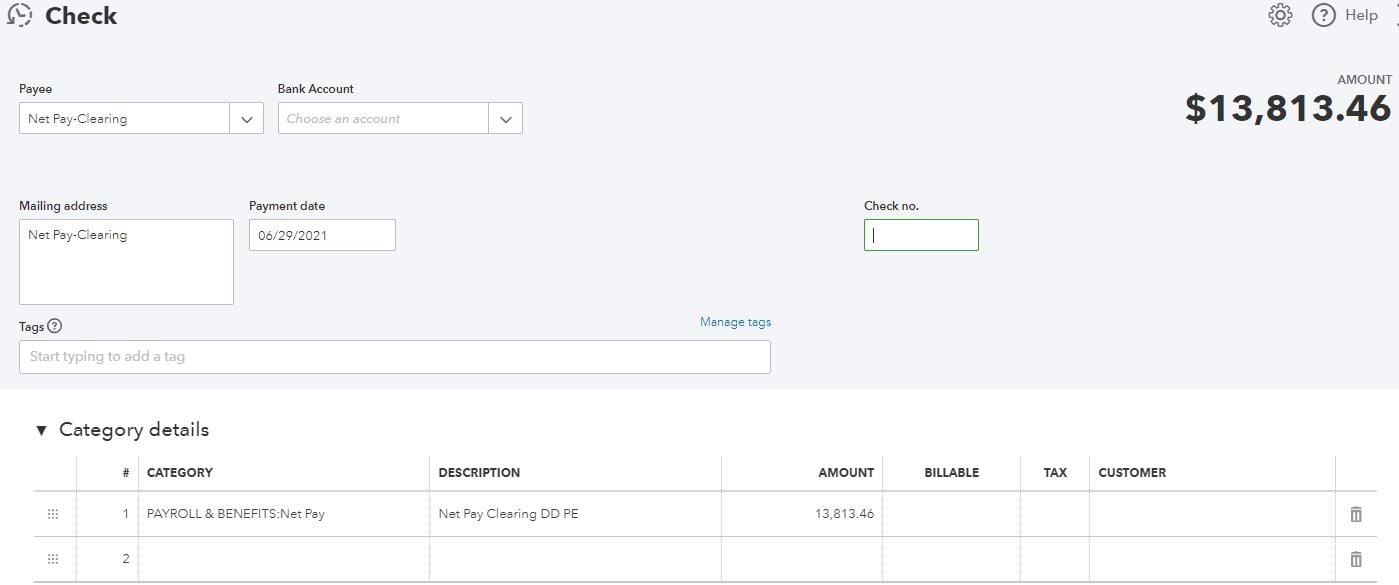
Task: Click the drag handle on line 2
Action: click(x=52, y=558)
